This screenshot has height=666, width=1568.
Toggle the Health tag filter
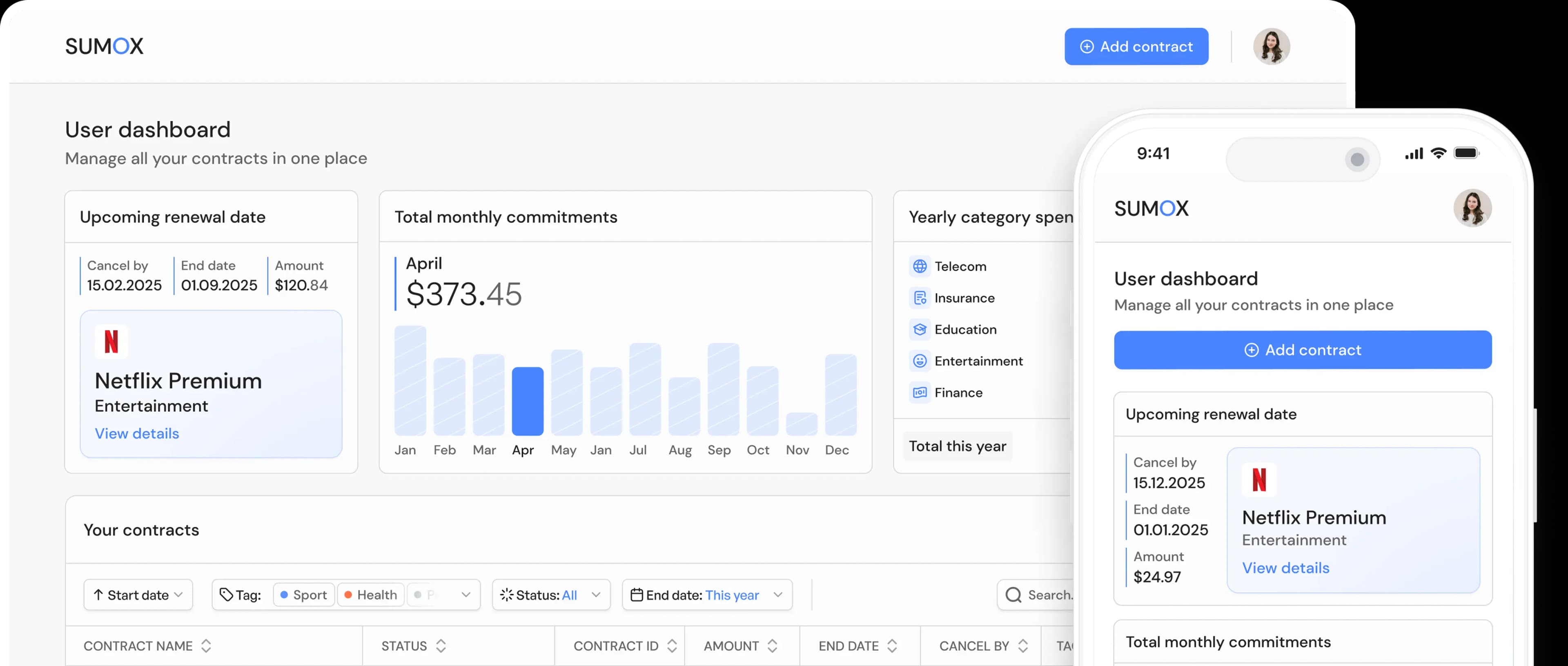(370, 595)
